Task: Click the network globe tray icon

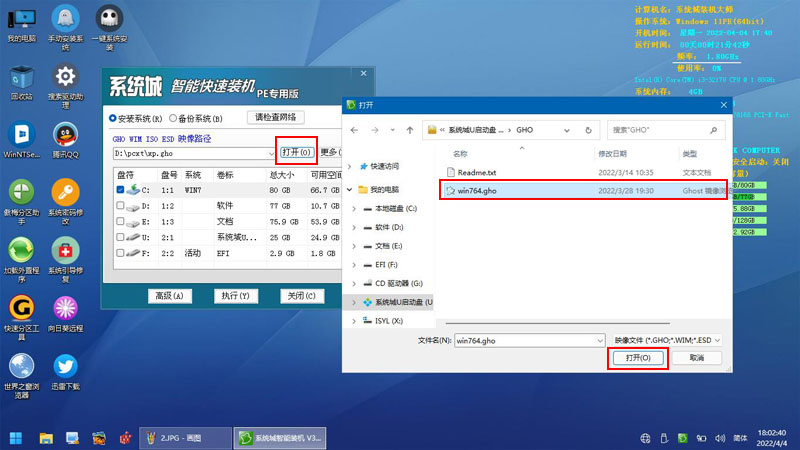Action: click(x=645, y=438)
